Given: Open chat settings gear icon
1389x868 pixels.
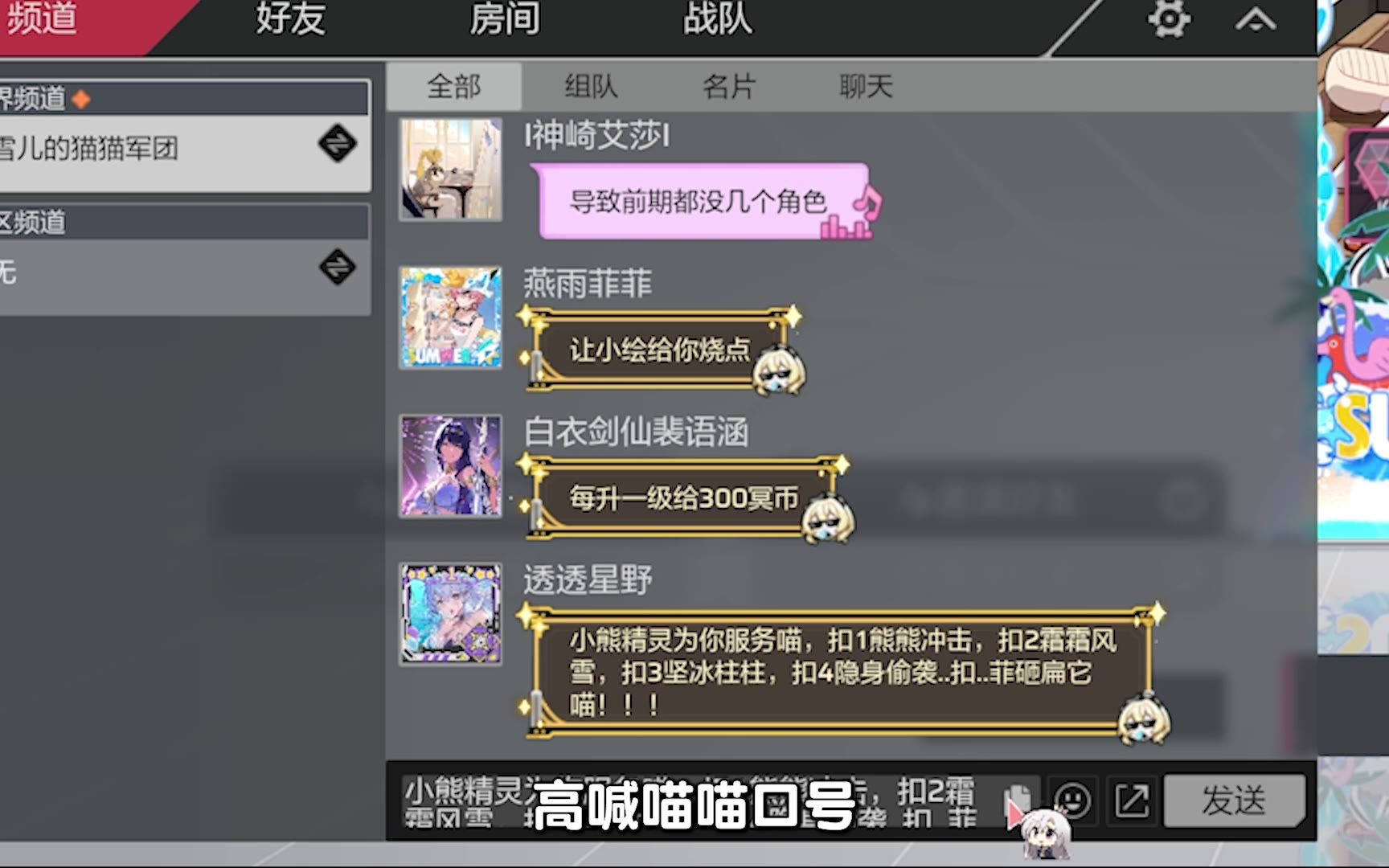Looking at the screenshot, I should (1168, 19).
